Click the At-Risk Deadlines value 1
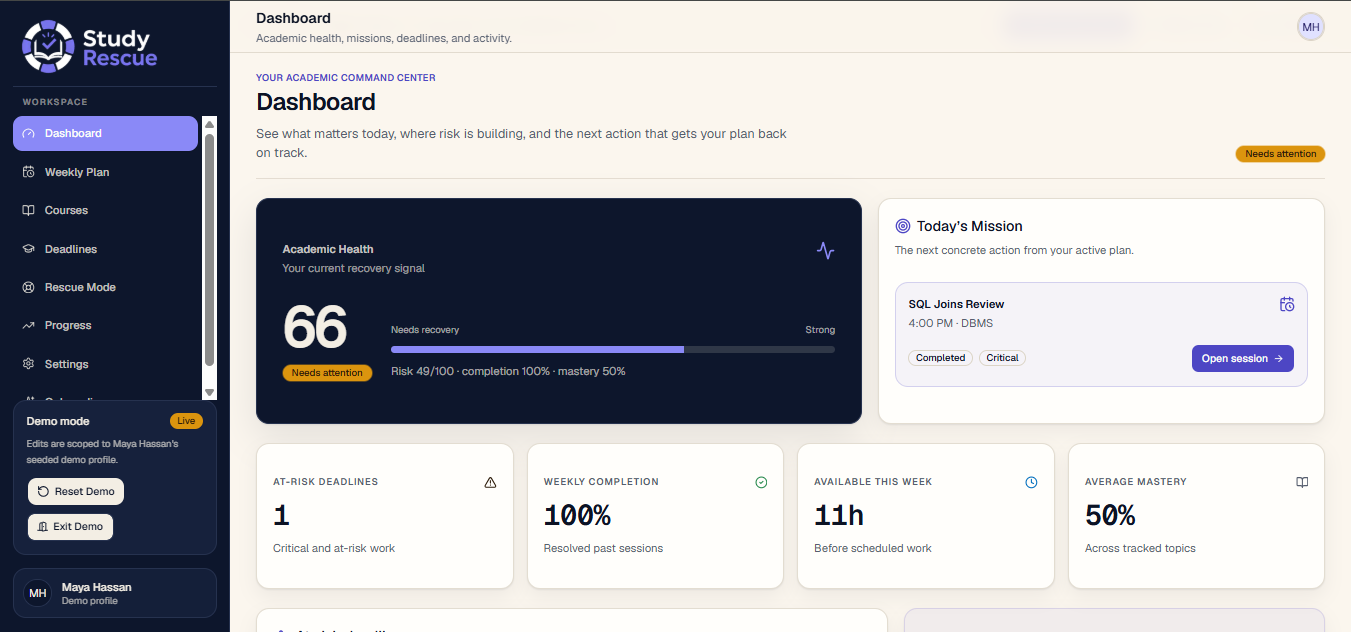Screen dimensions: 1351x632 (x=281, y=516)
